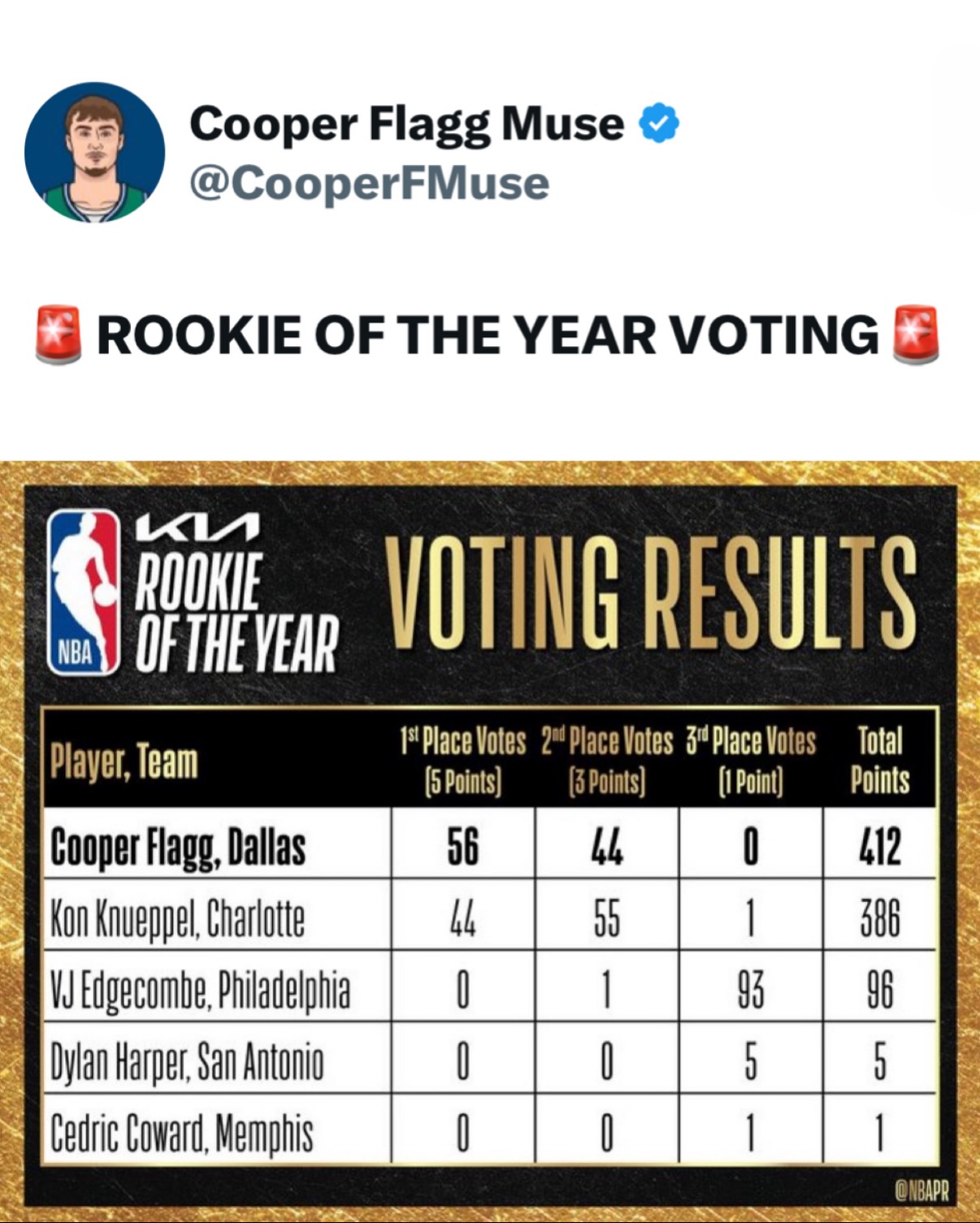Click the @NBAPR watermark credit

921,1190
